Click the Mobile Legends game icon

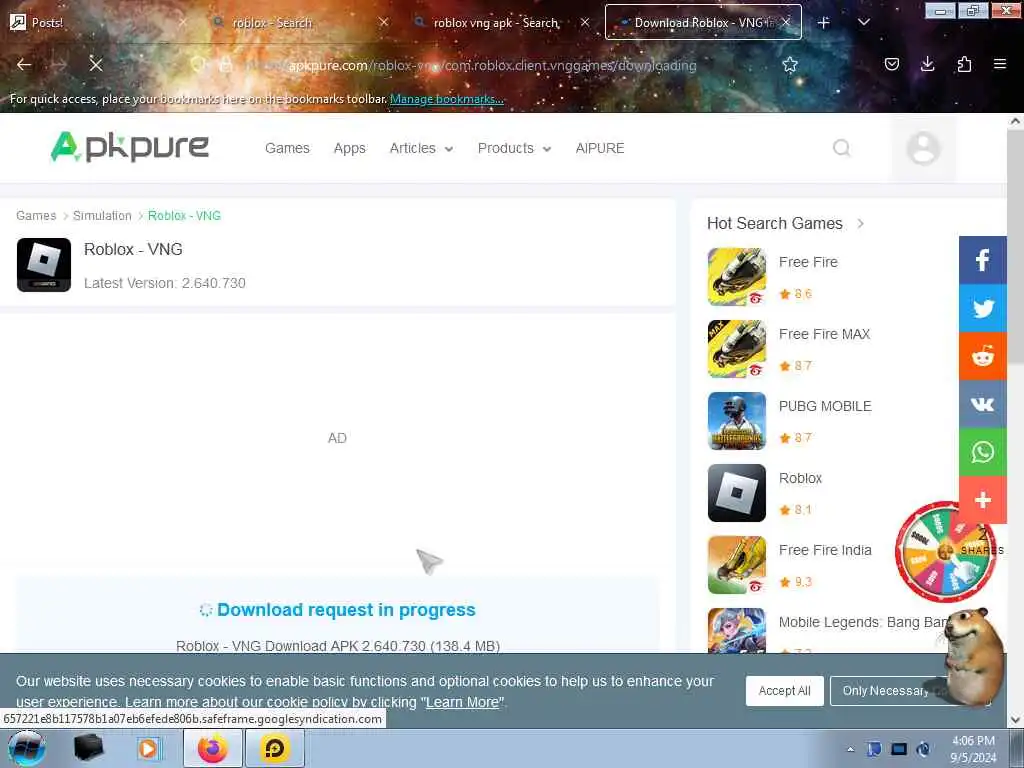(x=737, y=630)
